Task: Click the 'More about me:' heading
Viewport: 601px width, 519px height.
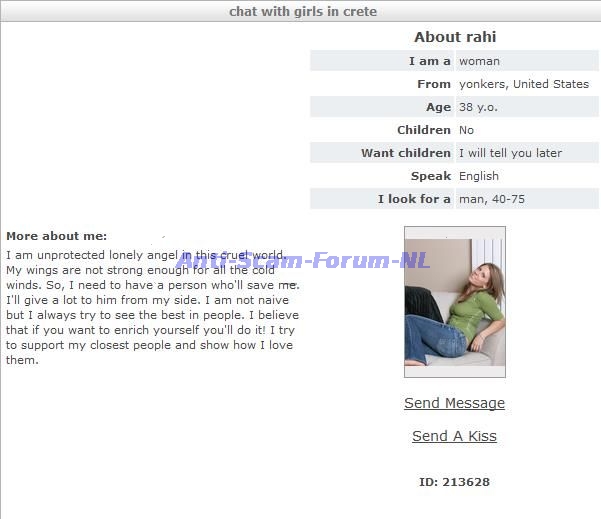Action: 57,236
